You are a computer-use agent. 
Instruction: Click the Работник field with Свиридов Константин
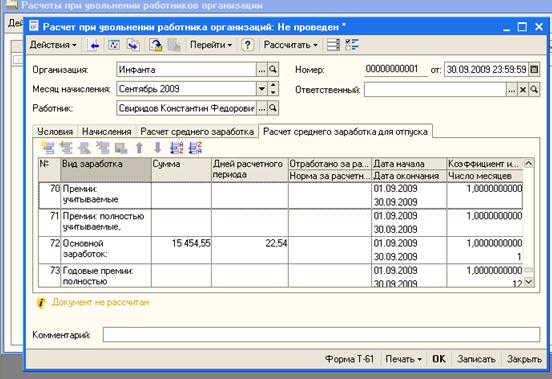[x=186, y=108]
